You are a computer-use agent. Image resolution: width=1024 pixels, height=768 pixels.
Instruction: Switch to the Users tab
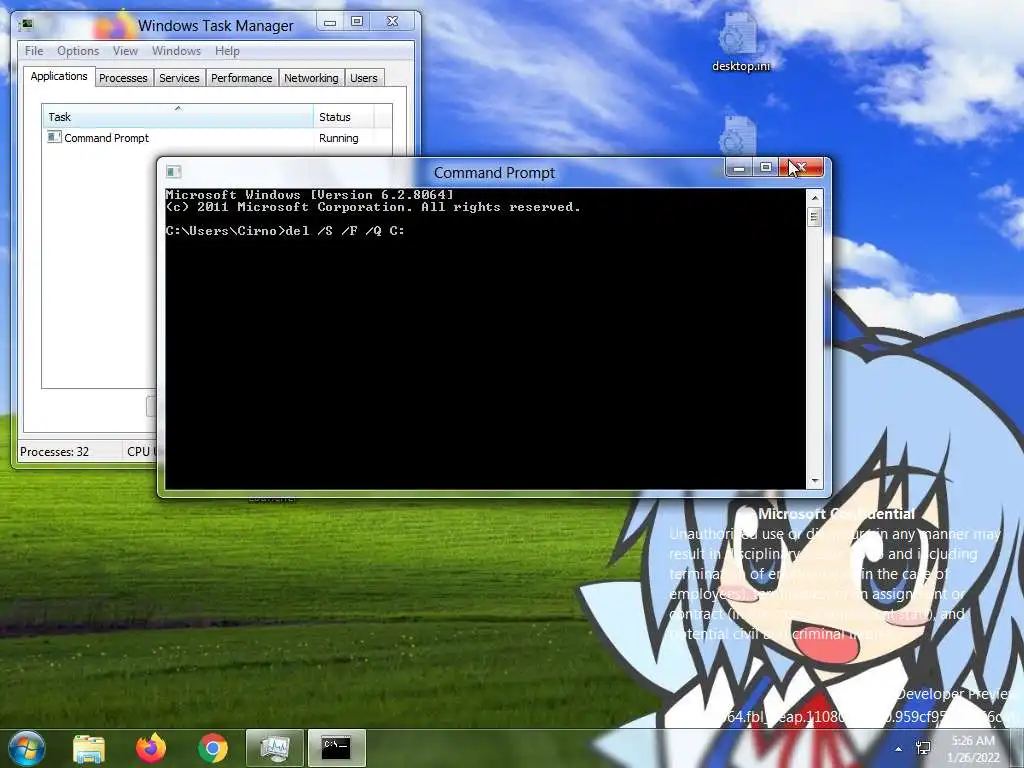364,78
